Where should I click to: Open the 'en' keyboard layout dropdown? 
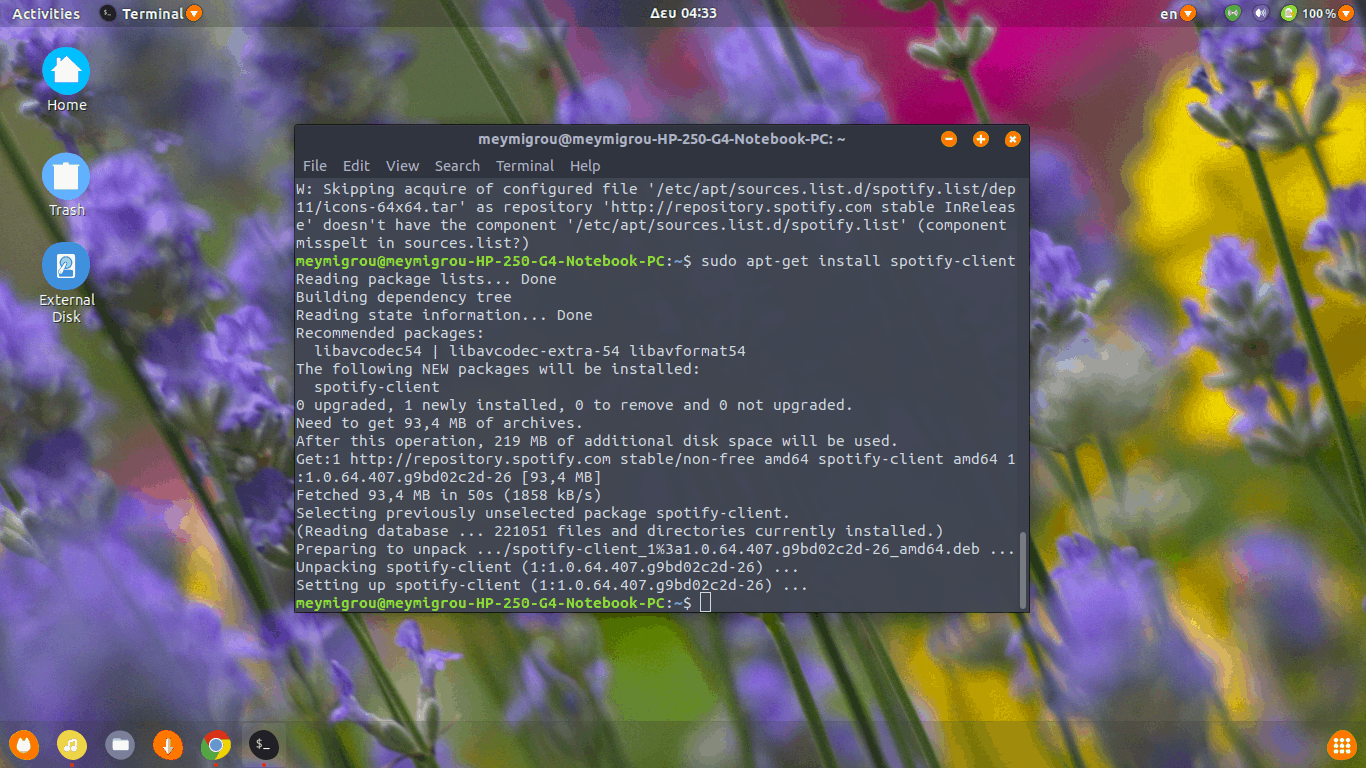pyautogui.click(x=1188, y=13)
